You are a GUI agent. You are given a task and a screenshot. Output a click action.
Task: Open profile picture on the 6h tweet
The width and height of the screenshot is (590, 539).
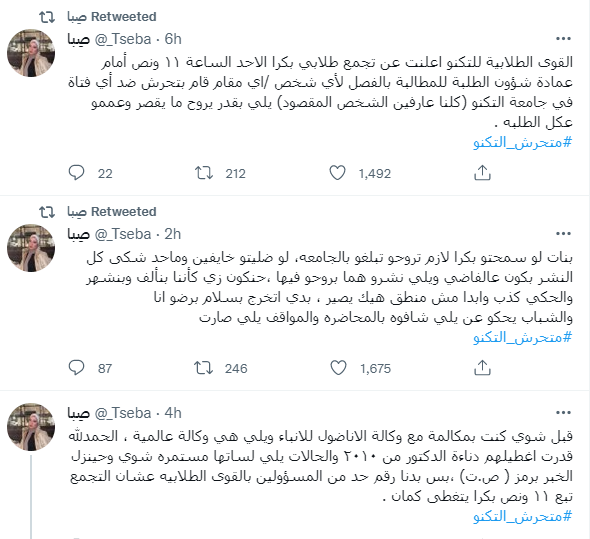tap(31, 53)
